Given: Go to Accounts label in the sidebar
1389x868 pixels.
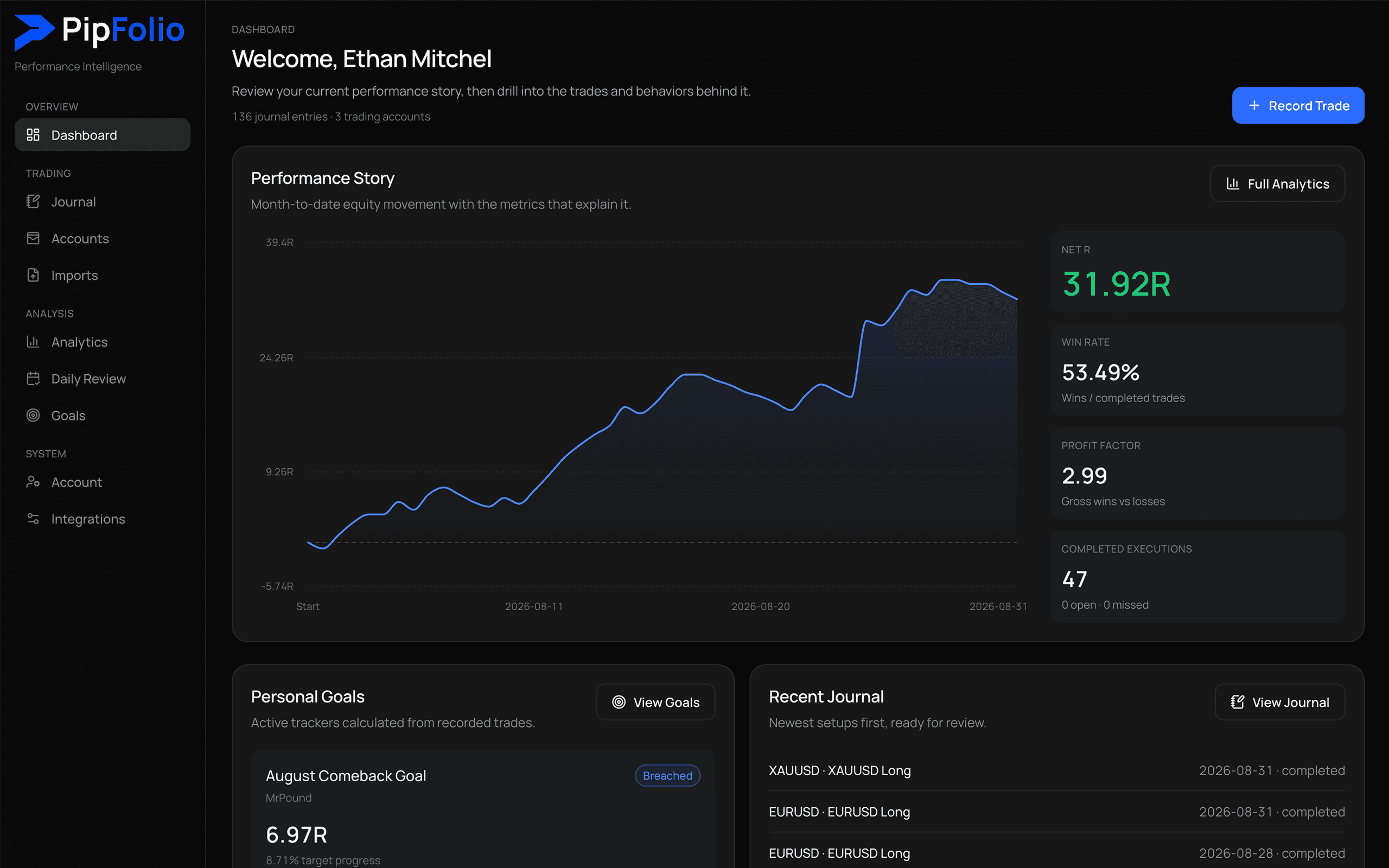Looking at the screenshot, I should pyautogui.click(x=80, y=239).
